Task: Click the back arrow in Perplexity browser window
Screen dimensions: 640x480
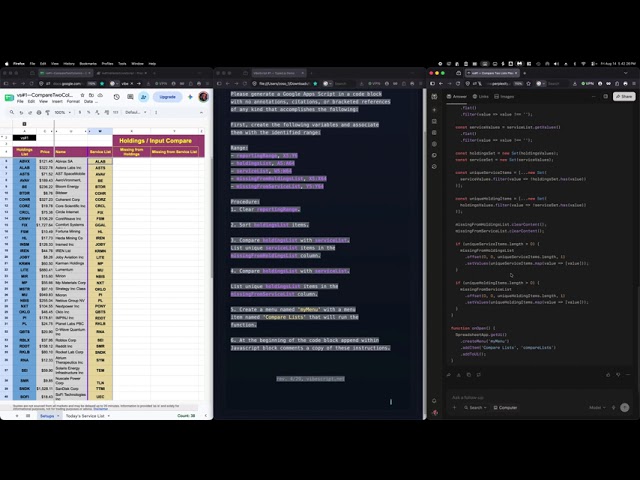Action: (441, 84)
